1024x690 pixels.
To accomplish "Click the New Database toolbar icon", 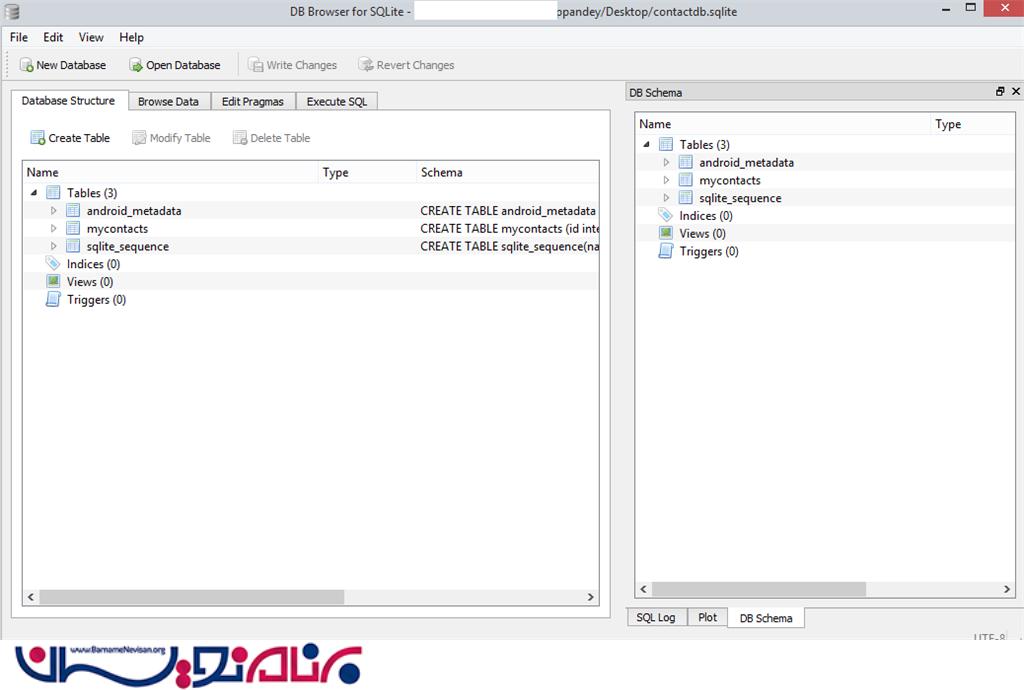I will [26, 65].
